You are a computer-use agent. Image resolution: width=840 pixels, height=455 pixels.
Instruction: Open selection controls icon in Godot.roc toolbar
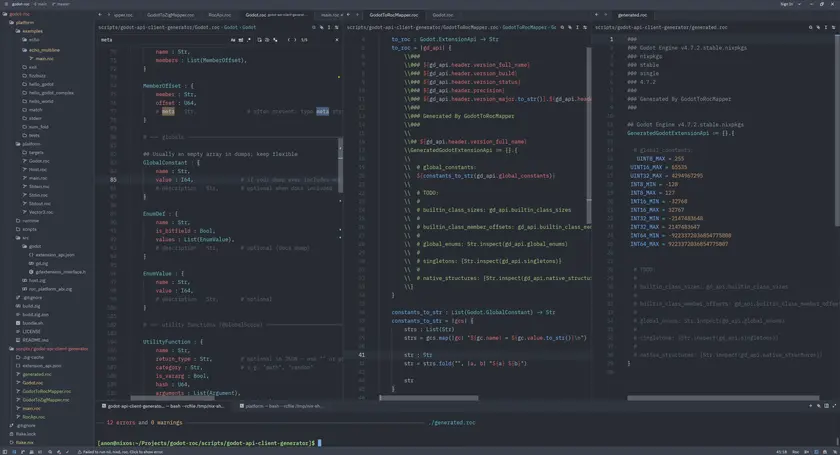coord(329,27)
